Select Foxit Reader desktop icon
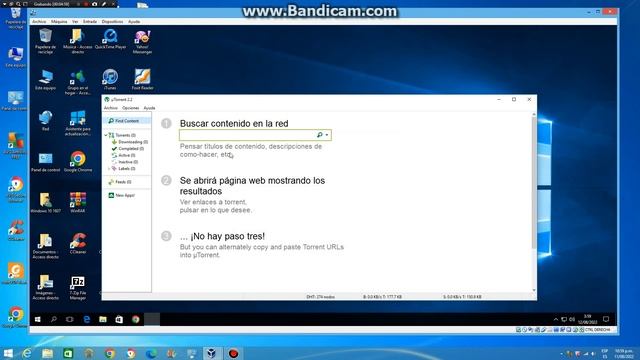This screenshot has height=360, width=640. click(x=142, y=80)
